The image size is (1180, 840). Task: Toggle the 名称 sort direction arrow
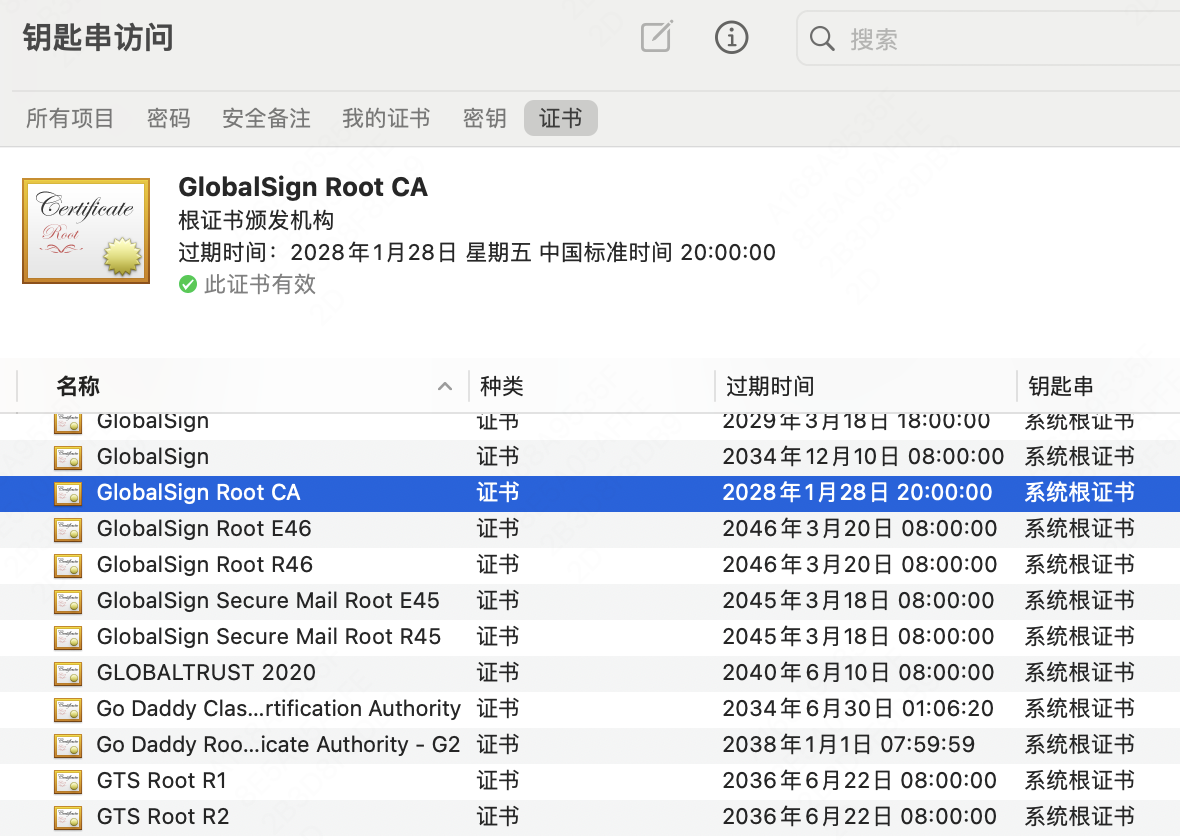click(x=445, y=387)
